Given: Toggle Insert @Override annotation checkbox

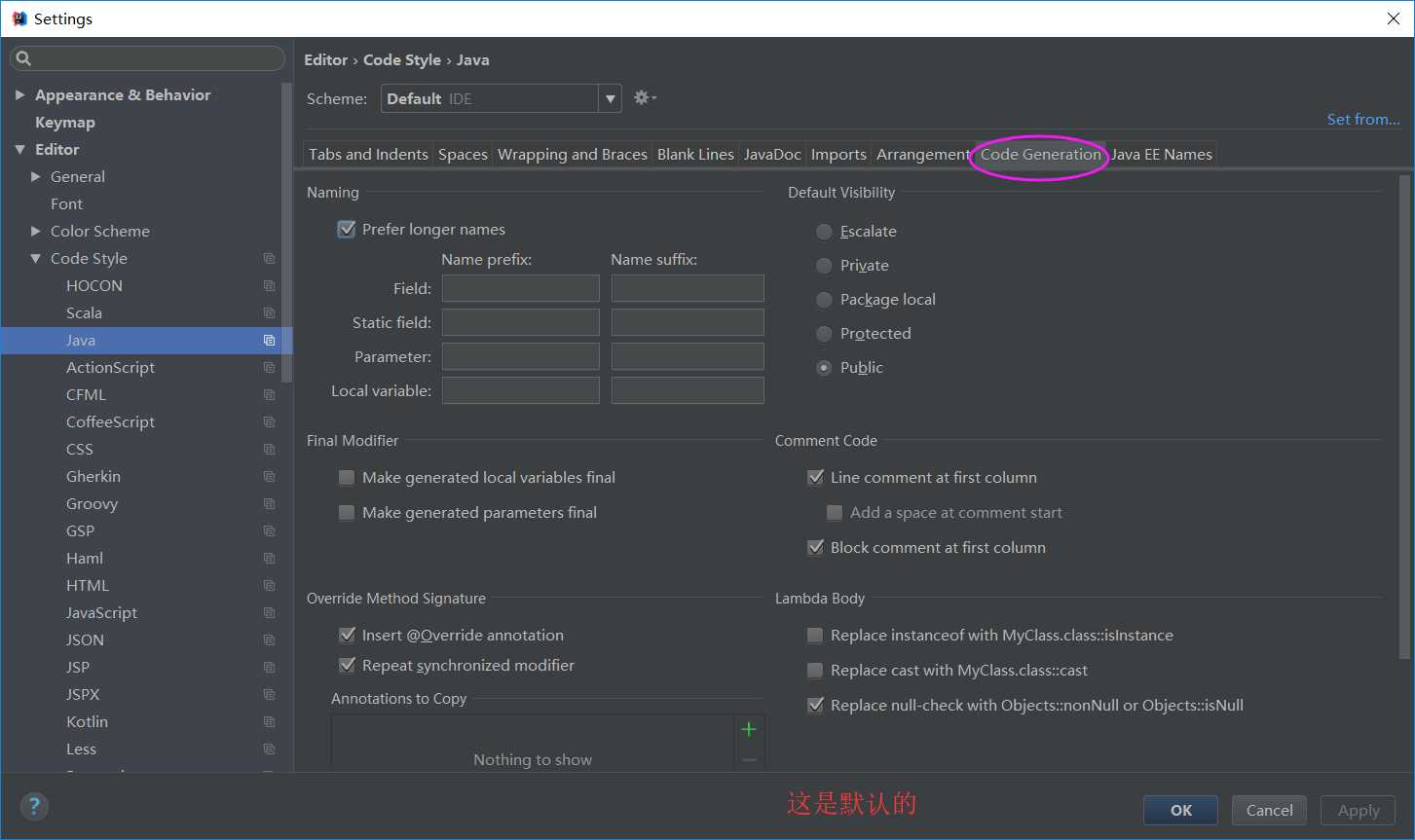Looking at the screenshot, I should [x=347, y=635].
